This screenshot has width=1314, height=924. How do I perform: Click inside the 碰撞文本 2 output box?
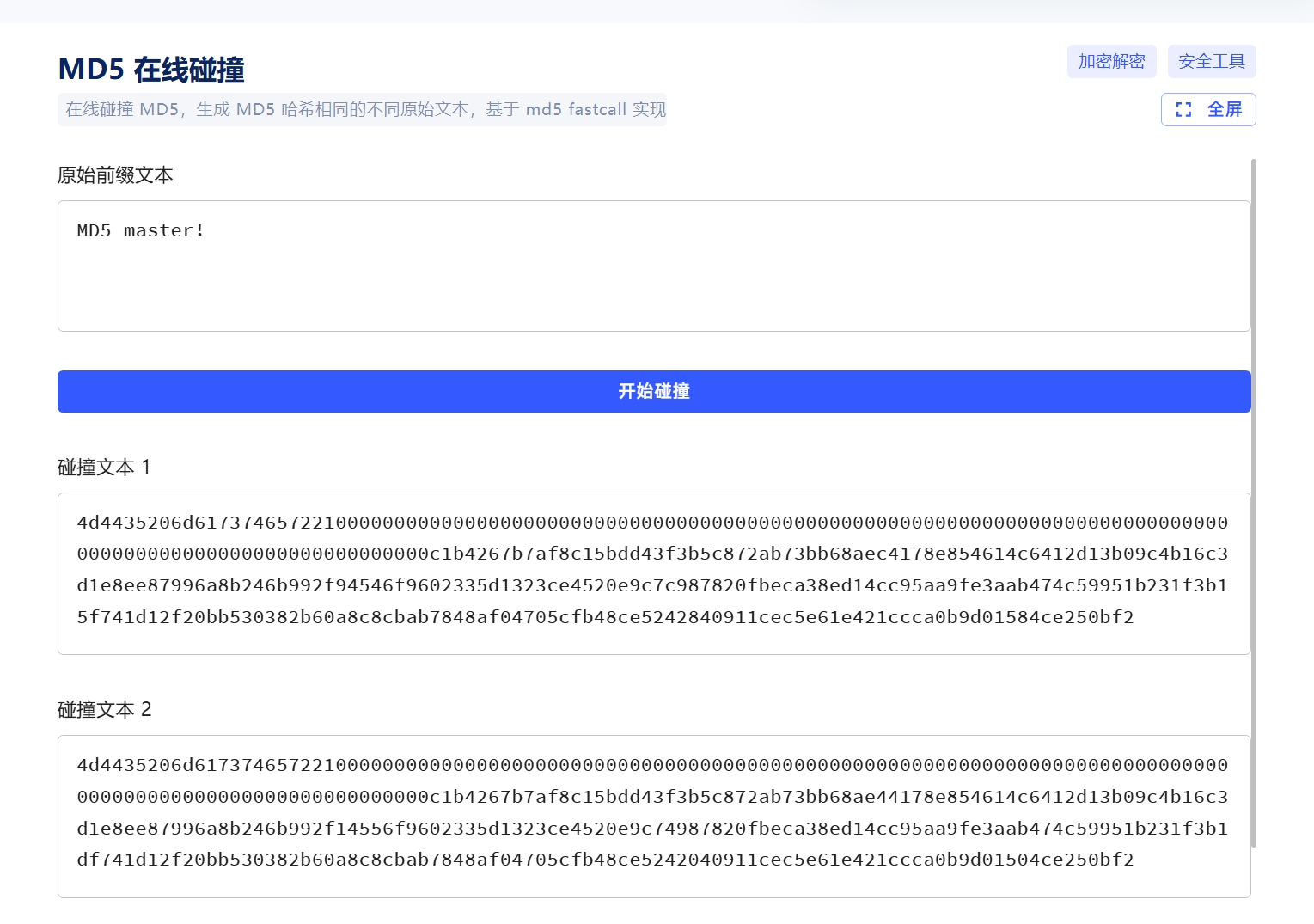pyautogui.click(x=653, y=883)
